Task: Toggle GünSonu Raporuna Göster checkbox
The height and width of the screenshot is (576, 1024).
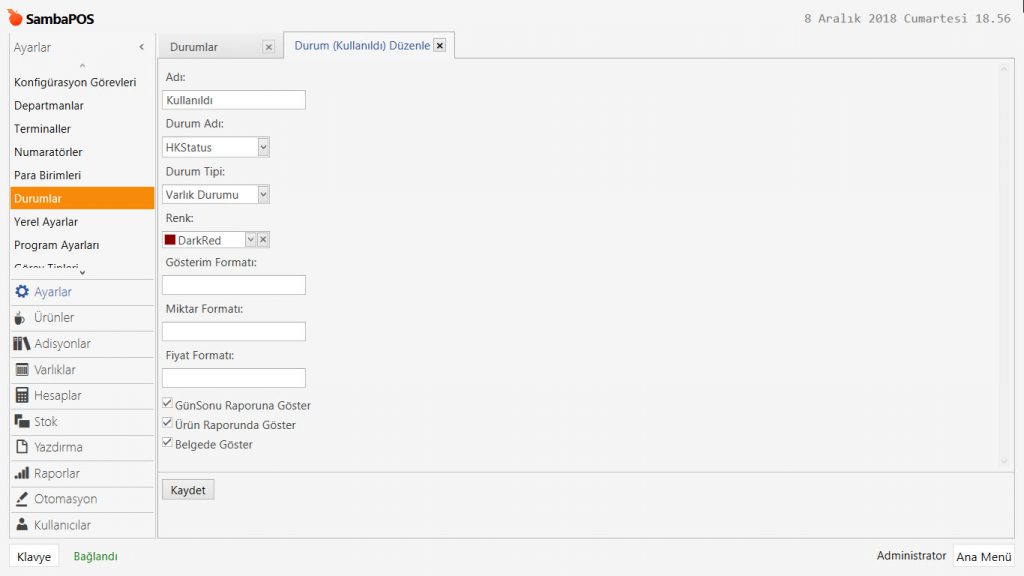Action: [x=168, y=404]
